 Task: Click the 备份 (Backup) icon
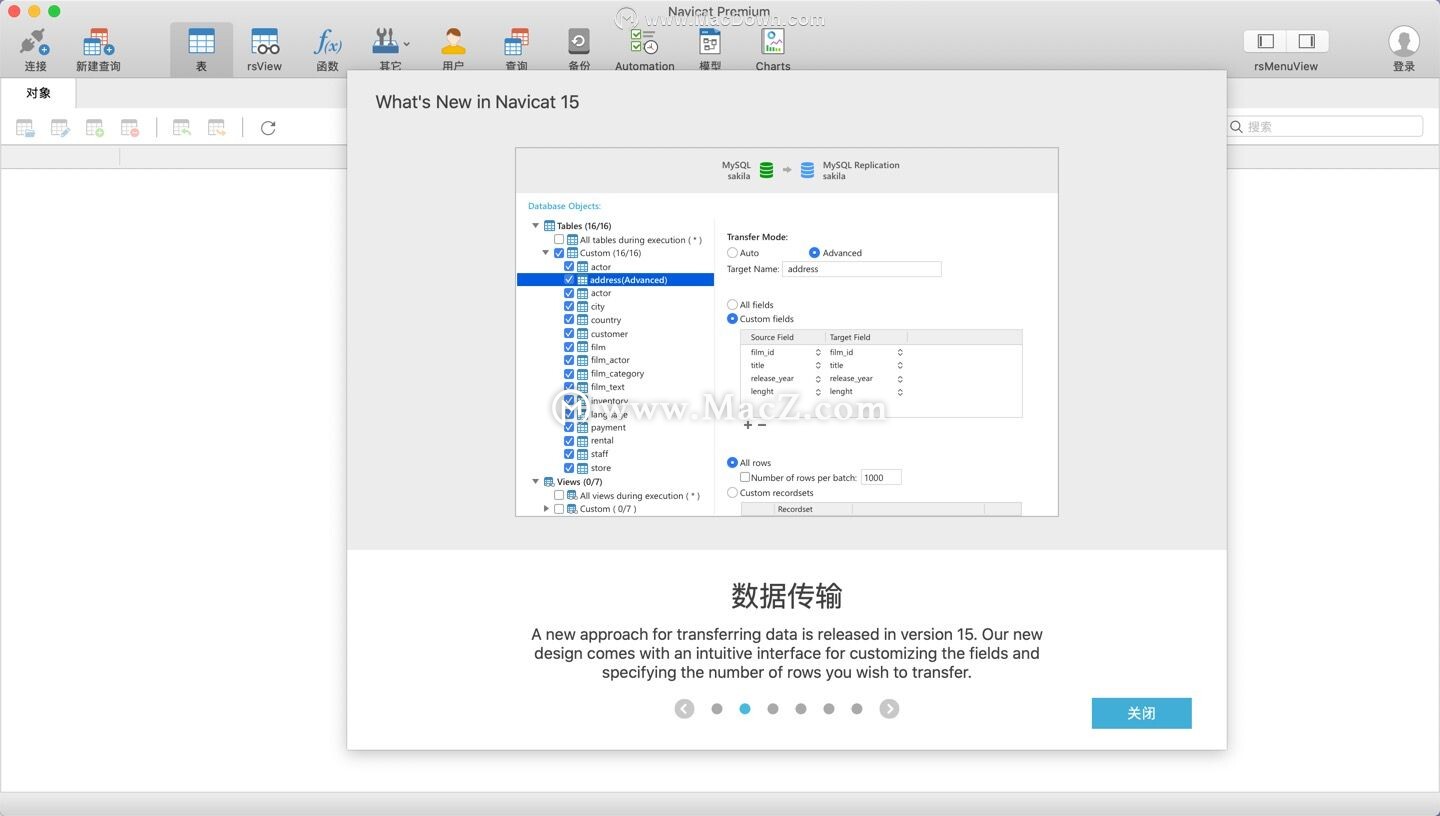click(579, 42)
